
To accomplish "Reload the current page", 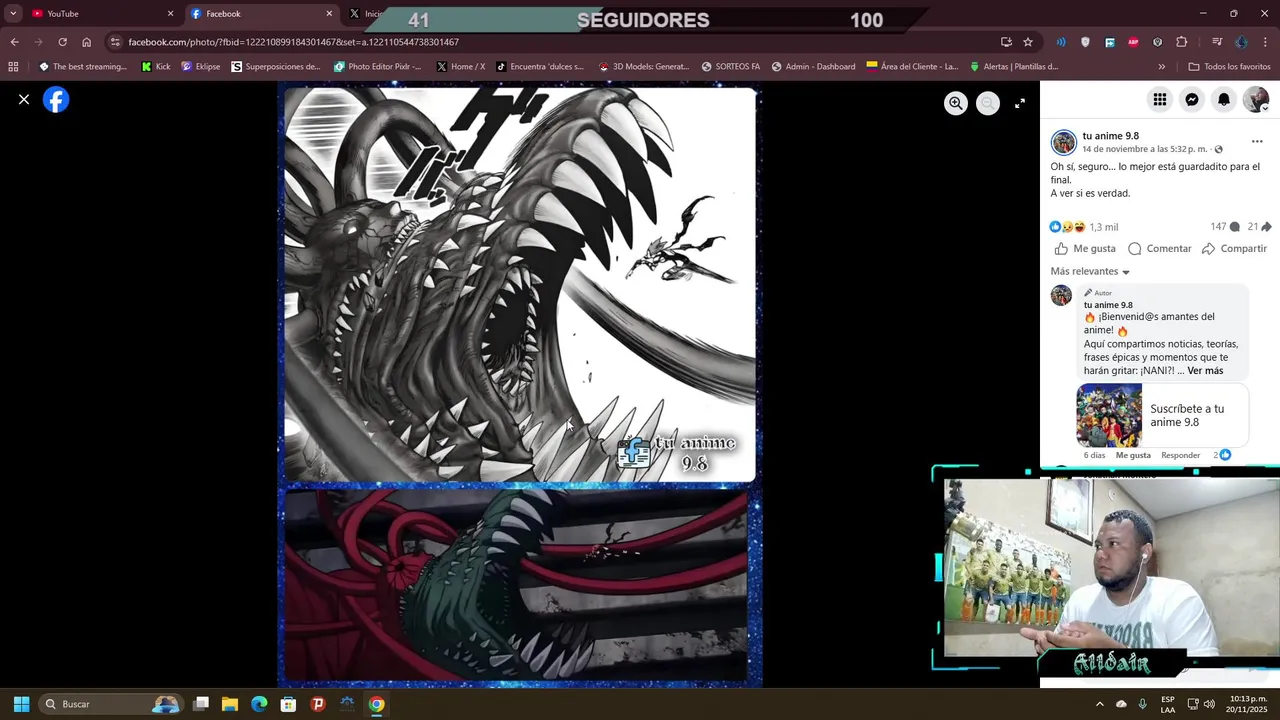I will click(62, 42).
